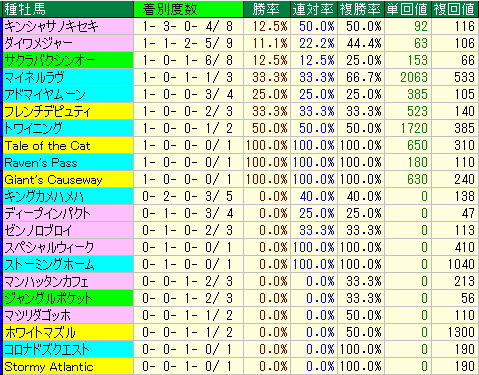The image size is (479, 375).
Task: Click Tale of the Cat's 650 value
Action: [417, 145]
